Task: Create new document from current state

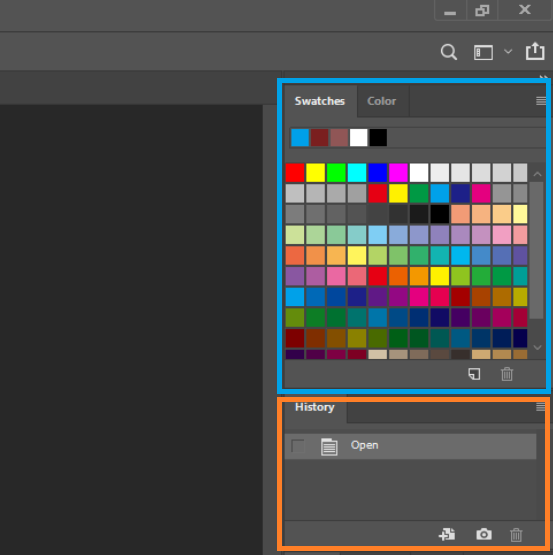Action: point(447,534)
